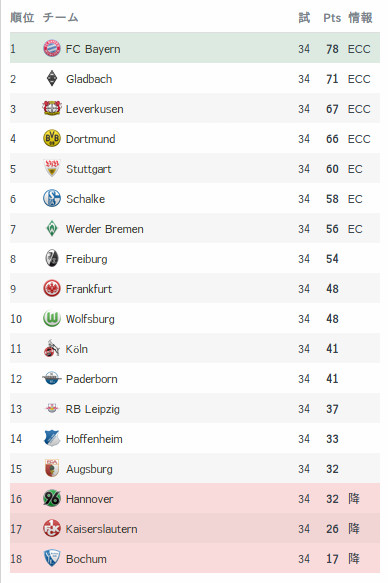
Task: Click the Freiburg club crest
Action: coord(52,258)
